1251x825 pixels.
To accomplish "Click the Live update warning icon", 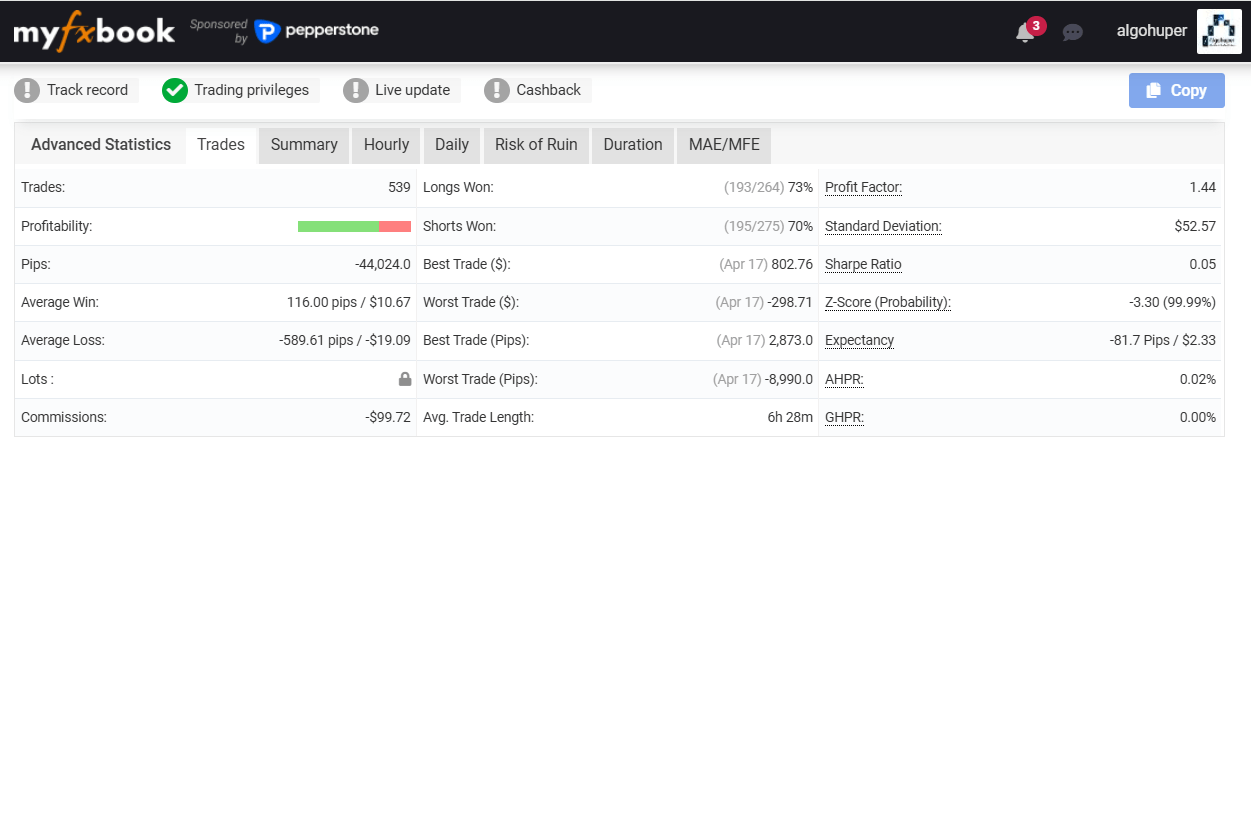I will tap(356, 90).
